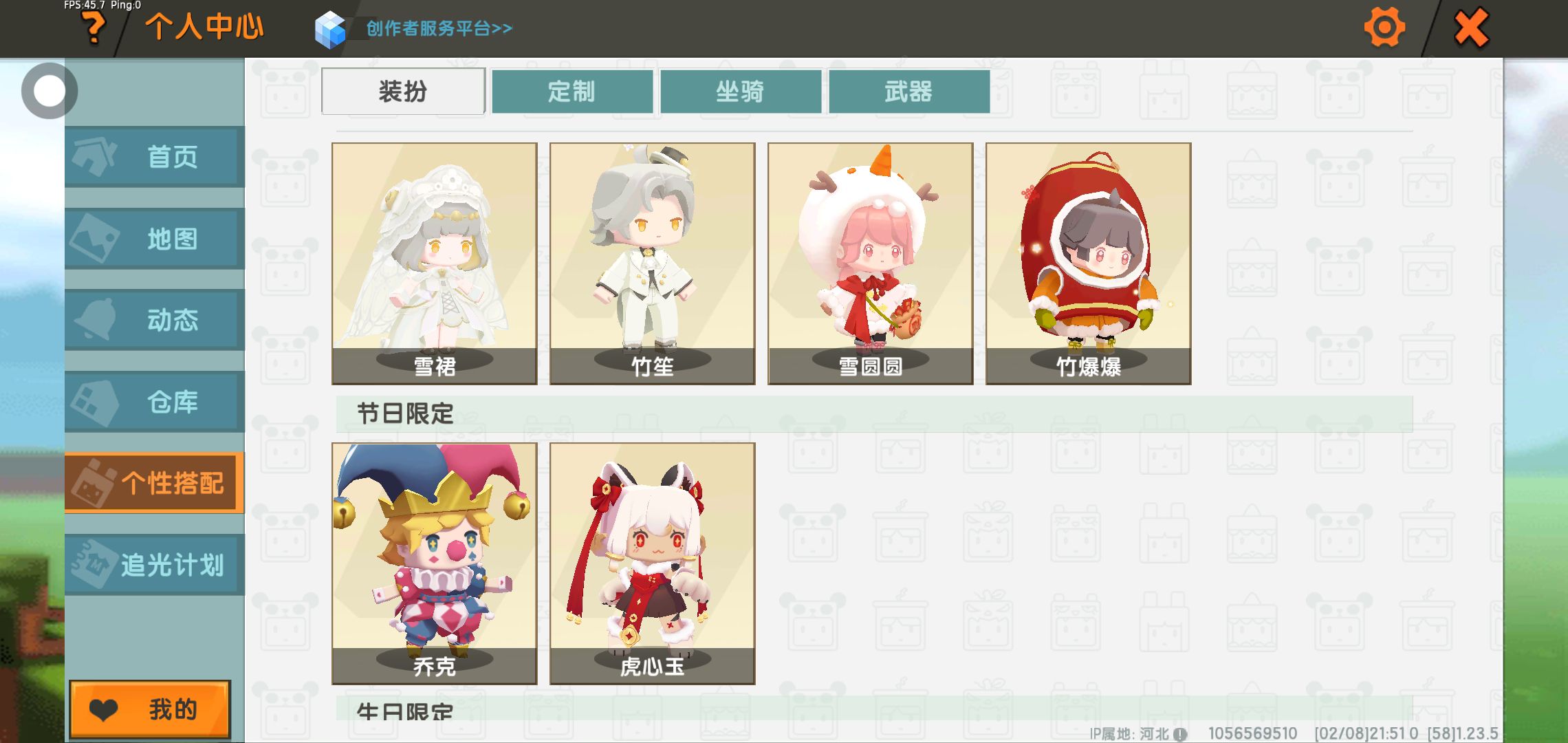The image size is (1568, 743).
Task: Open the orange gear settings icon
Action: pyautogui.click(x=1384, y=28)
